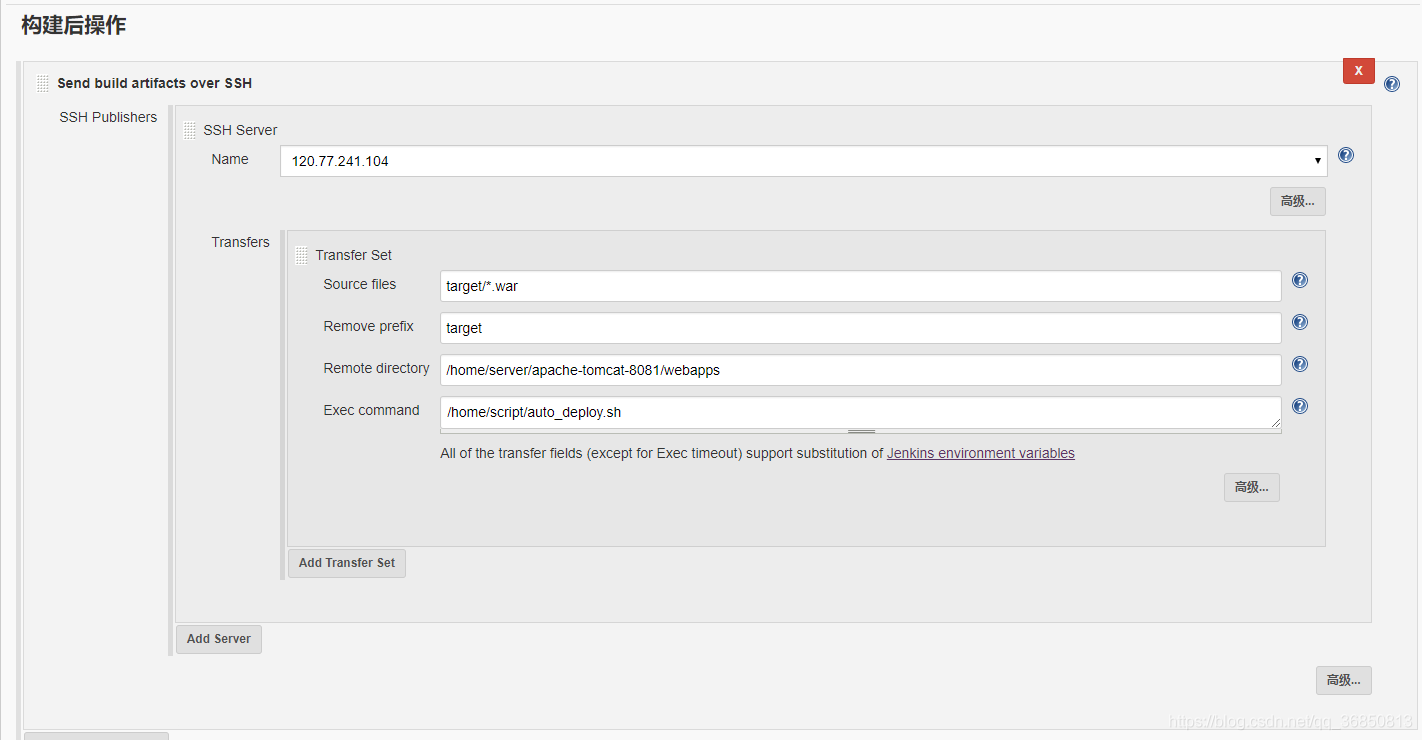Click the SSH Publishers label

click(x=108, y=117)
